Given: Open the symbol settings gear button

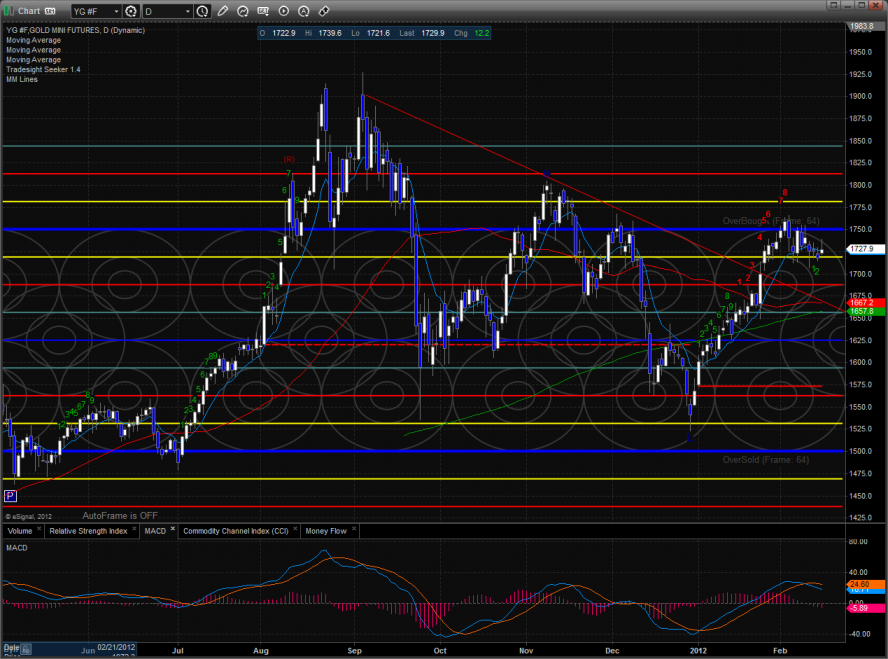Looking at the screenshot, I should coord(131,11).
